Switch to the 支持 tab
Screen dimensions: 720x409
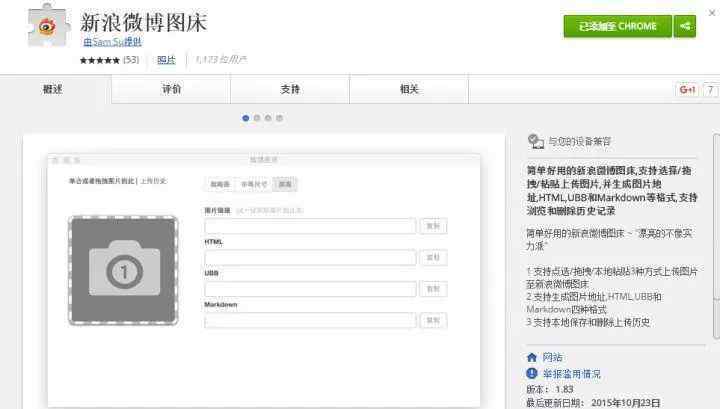click(290, 90)
